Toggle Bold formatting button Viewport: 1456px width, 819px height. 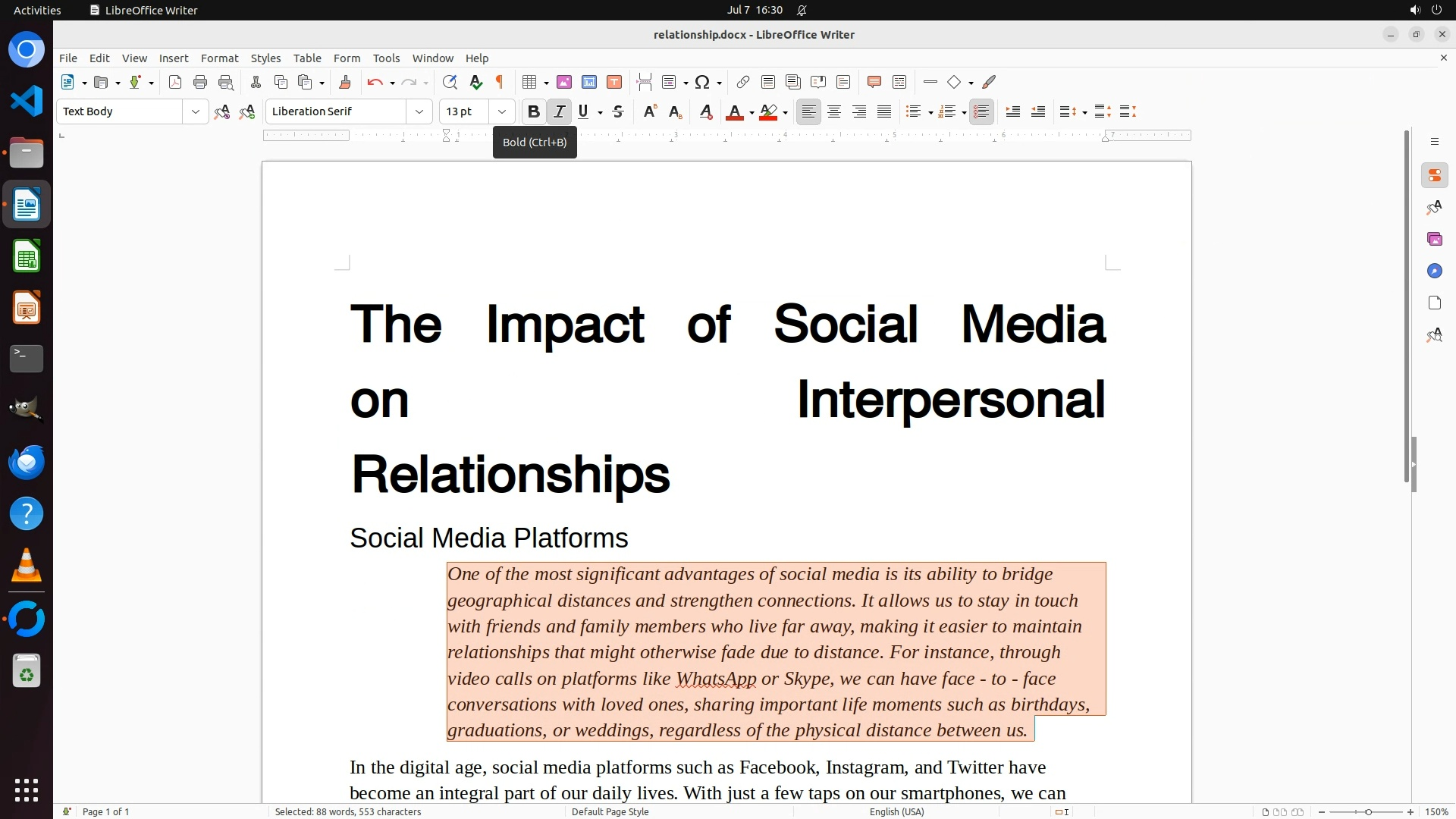coord(534,111)
